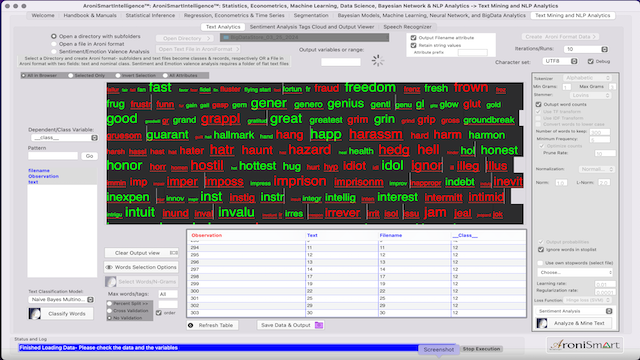
Task: Click into the Pattern input field
Action: (53, 156)
